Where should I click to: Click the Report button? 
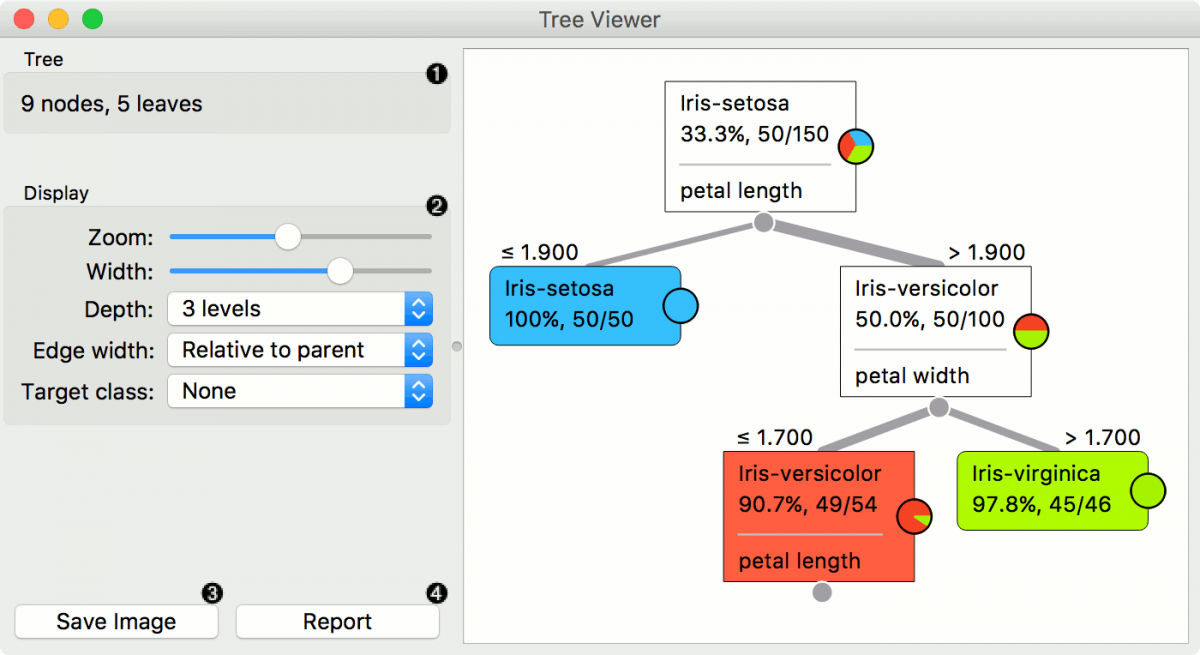click(x=337, y=621)
